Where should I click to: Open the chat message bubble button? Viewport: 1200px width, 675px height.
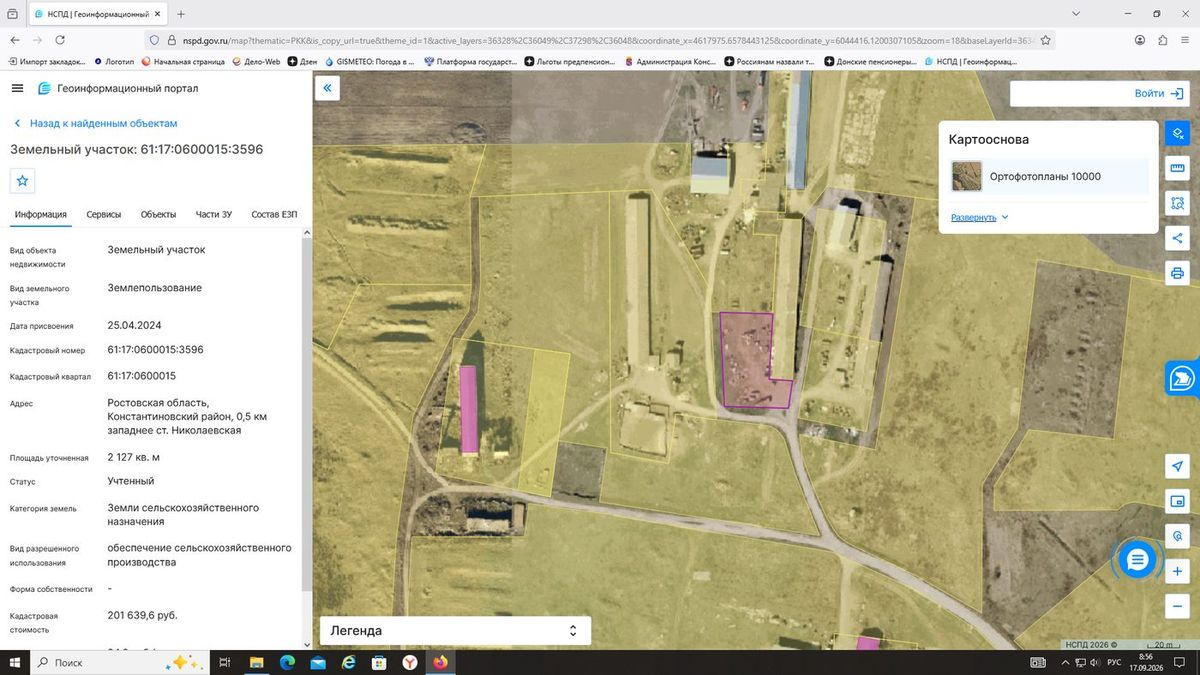click(1137, 560)
